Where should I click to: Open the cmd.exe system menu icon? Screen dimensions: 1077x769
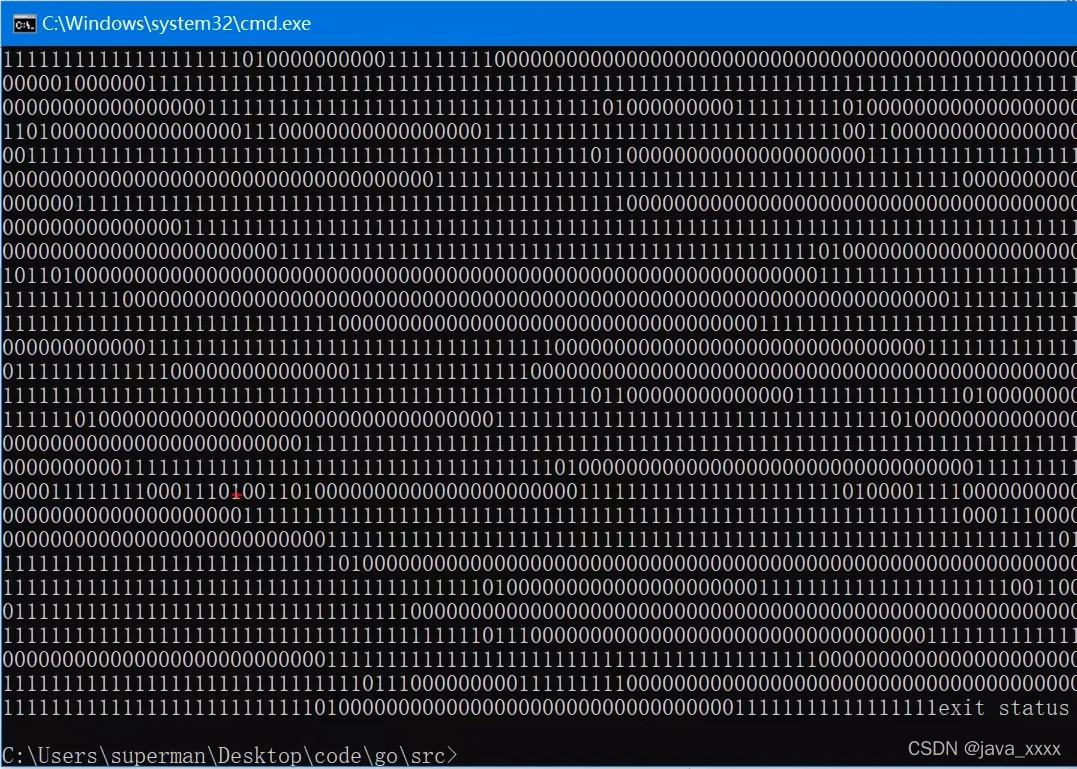(25, 23)
